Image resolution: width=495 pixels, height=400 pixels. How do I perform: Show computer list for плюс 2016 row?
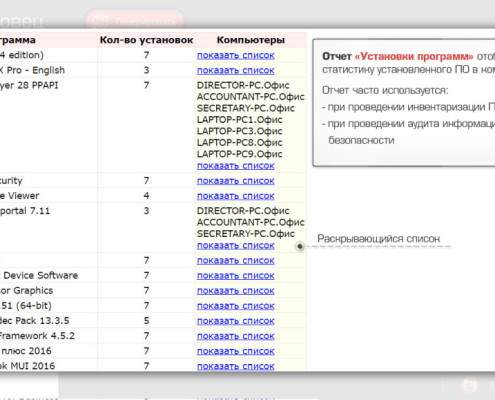pyautogui.click(x=236, y=351)
